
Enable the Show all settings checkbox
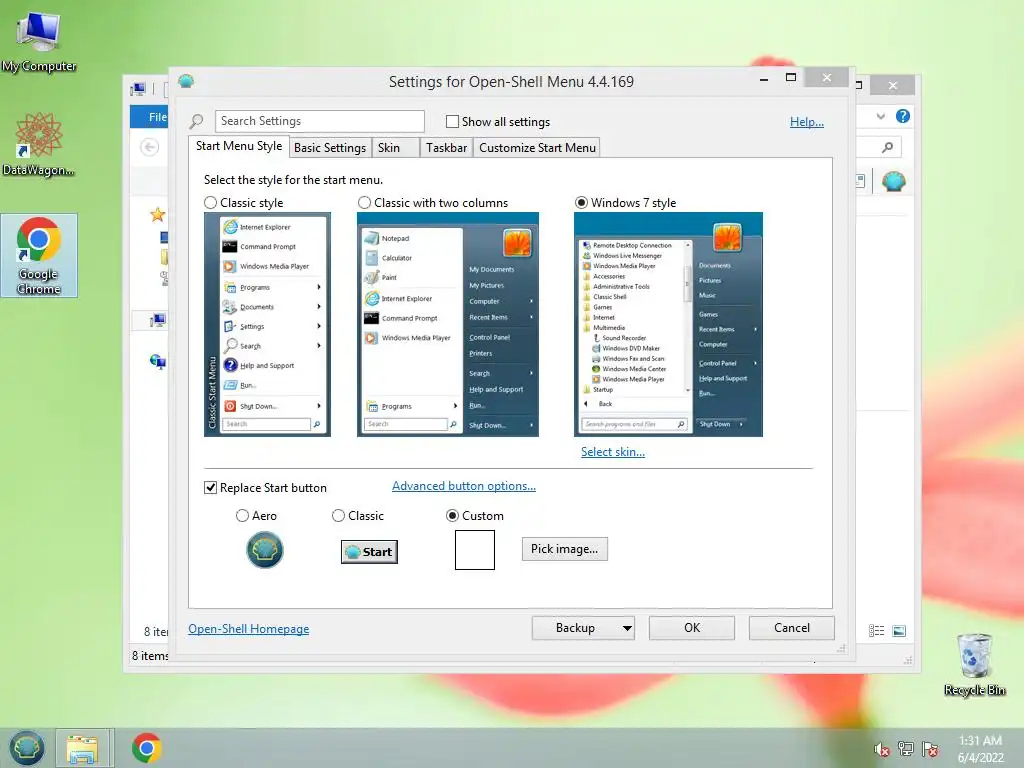click(452, 121)
